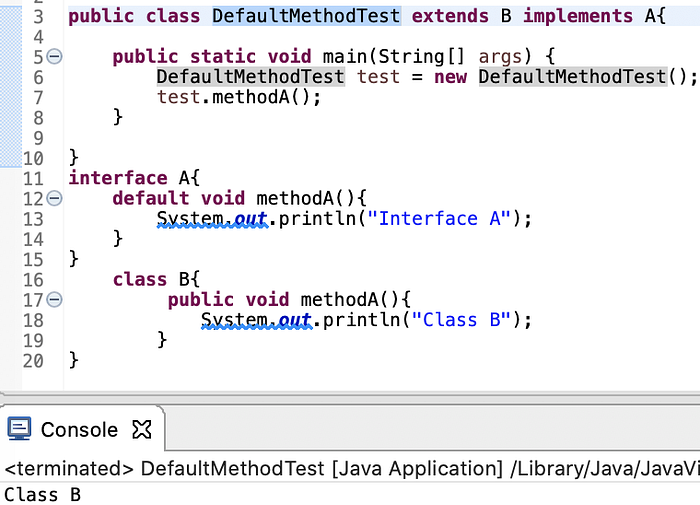Click the underlined System.out on line 13
This screenshot has height=505, width=700.
click(212, 219)
